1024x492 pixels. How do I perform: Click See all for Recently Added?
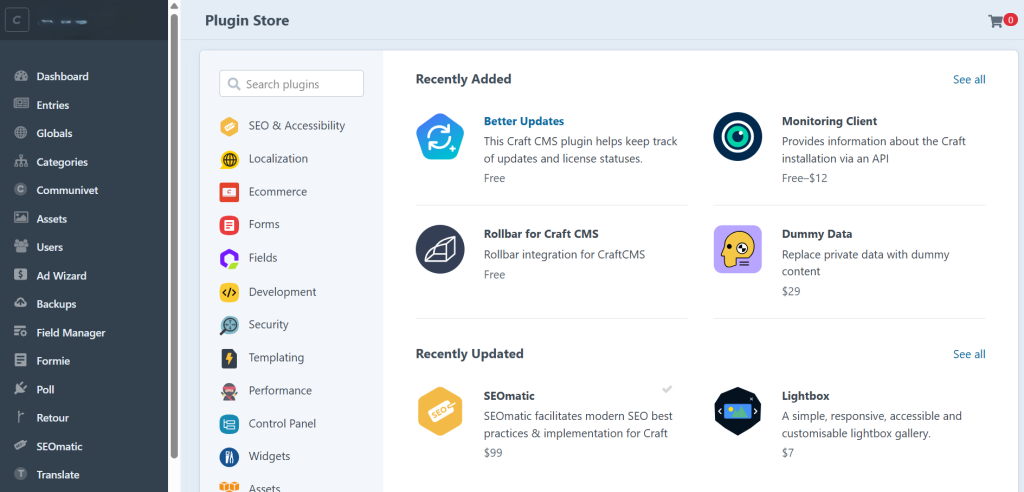pos(969,79)
